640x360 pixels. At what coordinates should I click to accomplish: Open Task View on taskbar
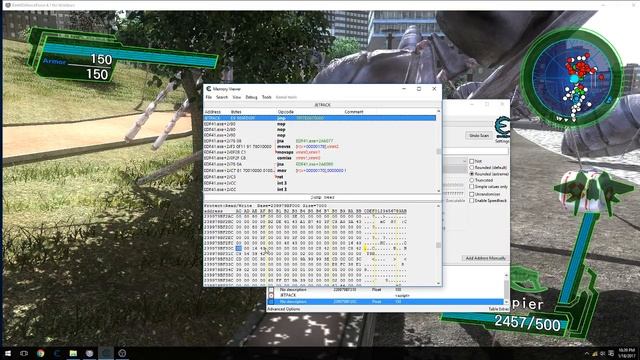[x=24, y=353]
